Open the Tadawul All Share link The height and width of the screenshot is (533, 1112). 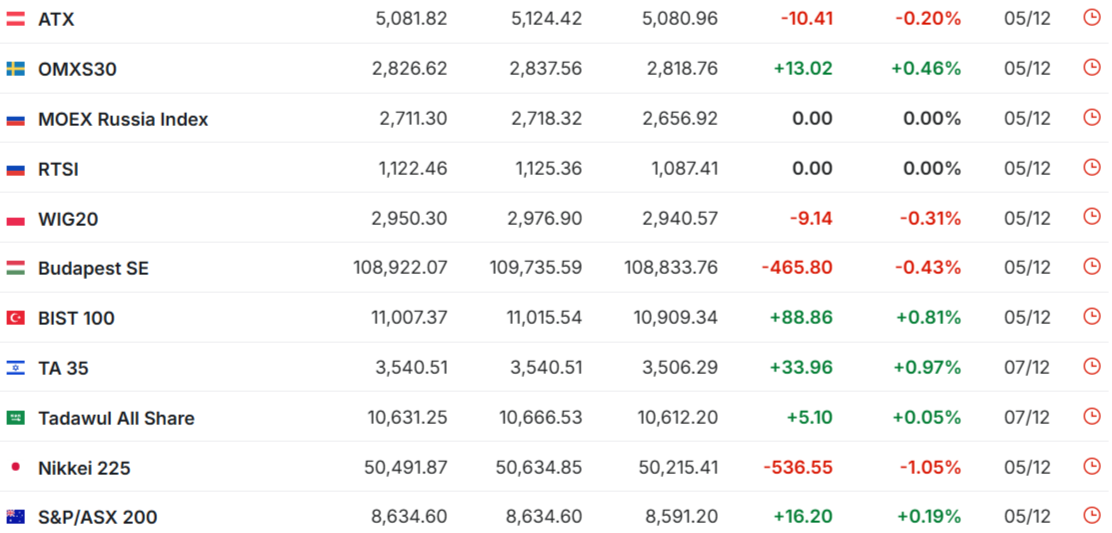point(116,418)
